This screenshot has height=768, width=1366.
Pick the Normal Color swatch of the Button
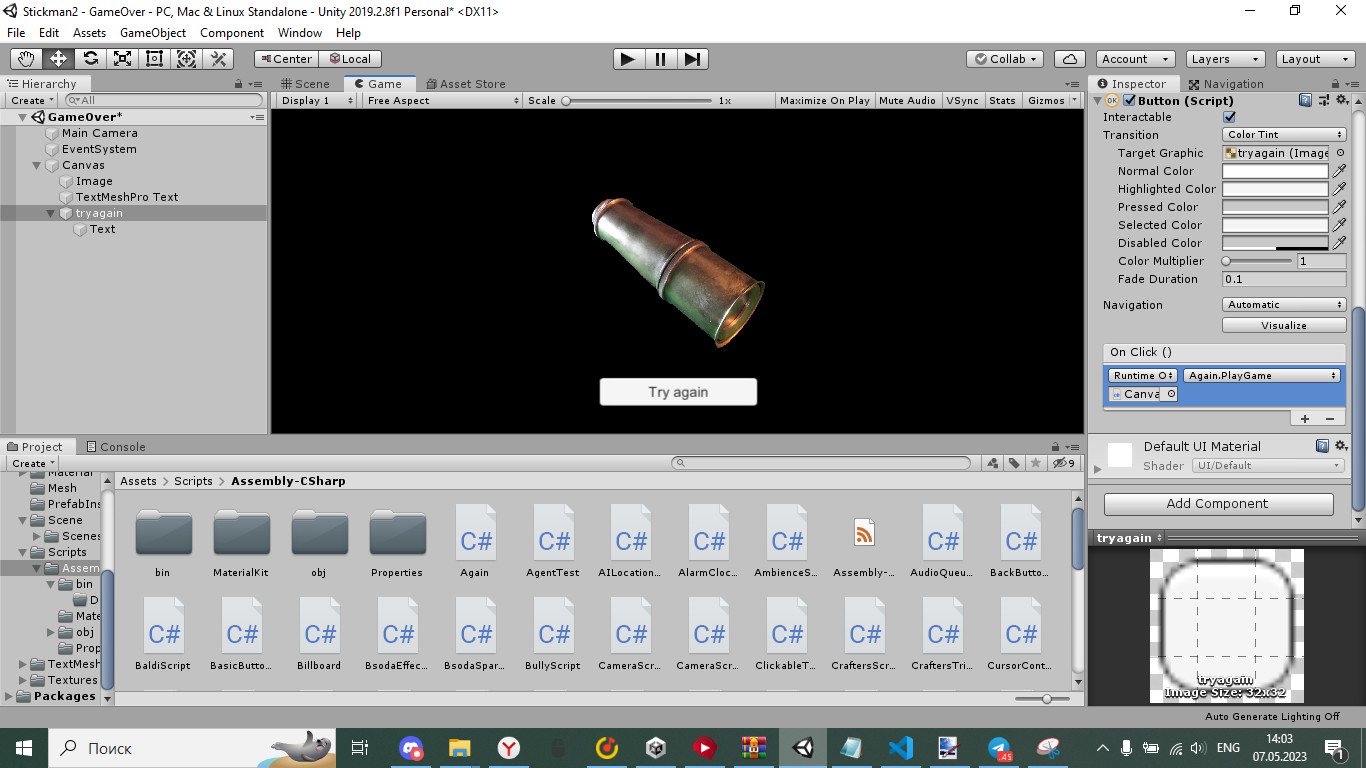click(1275, 170)
